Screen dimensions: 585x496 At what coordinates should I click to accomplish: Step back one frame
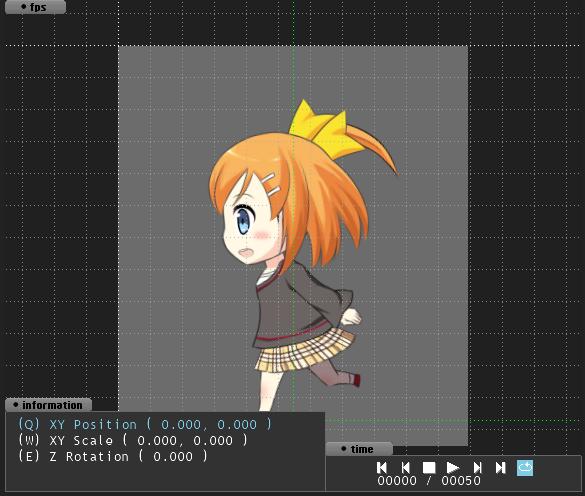pyautogui.click(x=406, y=468)
